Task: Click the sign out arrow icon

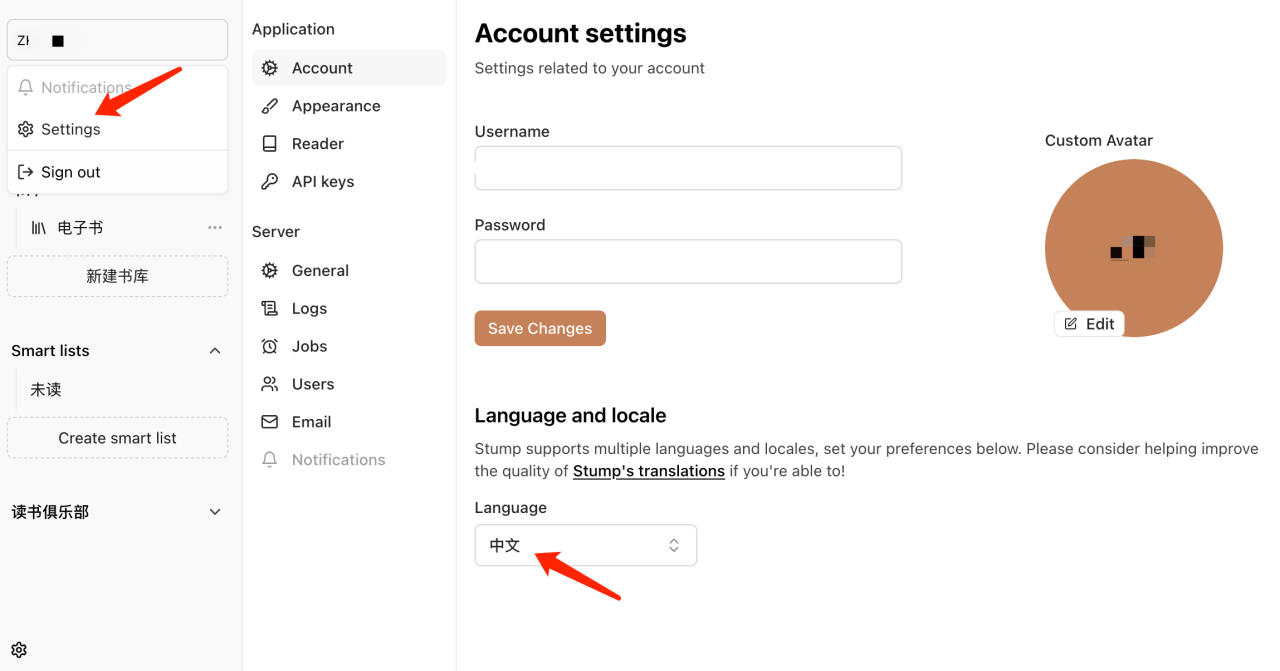Action: 26,172
